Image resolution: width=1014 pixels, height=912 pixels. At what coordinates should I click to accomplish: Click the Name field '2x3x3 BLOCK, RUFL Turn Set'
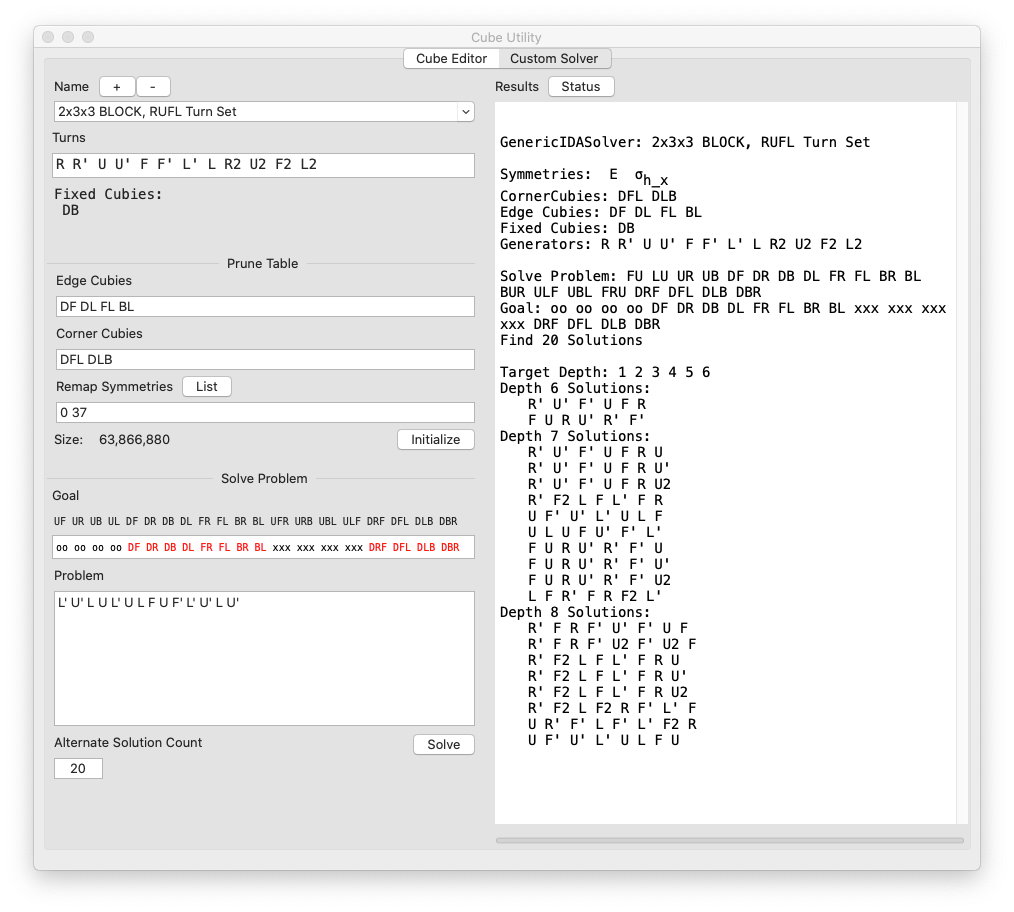coord(256,112)
